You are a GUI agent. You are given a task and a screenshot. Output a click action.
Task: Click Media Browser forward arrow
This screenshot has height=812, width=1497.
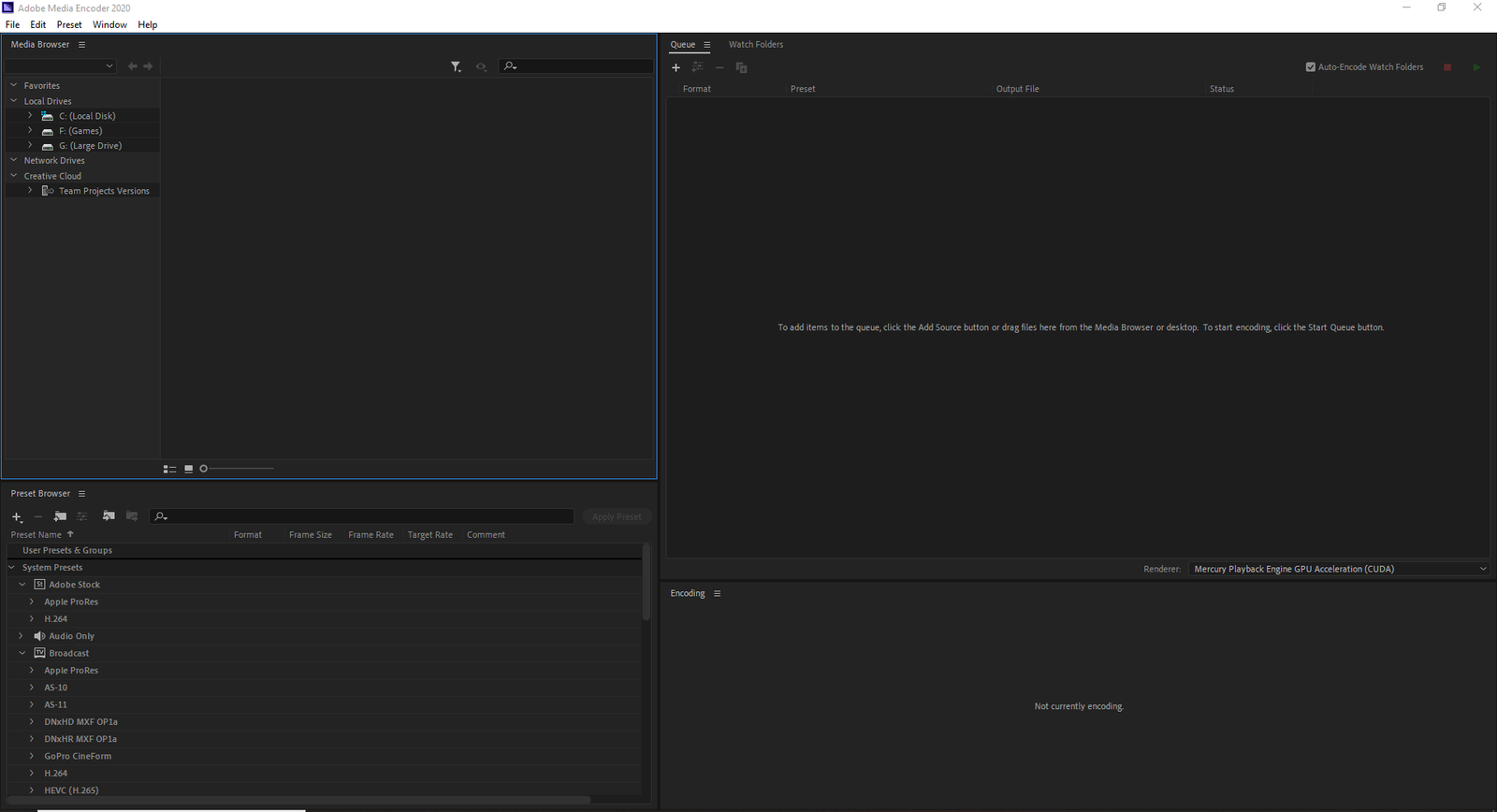click(x=148, y=66)
